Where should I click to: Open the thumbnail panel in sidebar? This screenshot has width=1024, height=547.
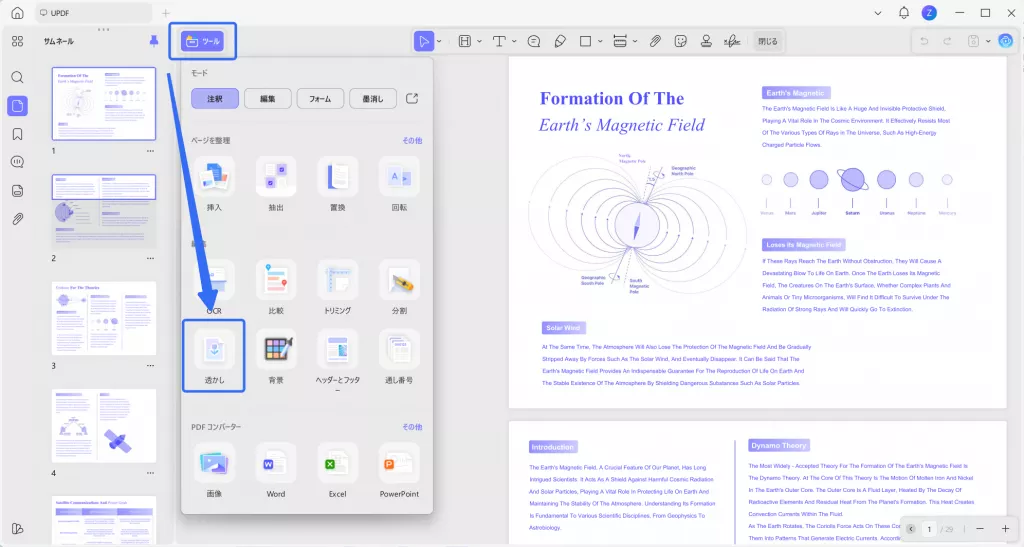18,106
